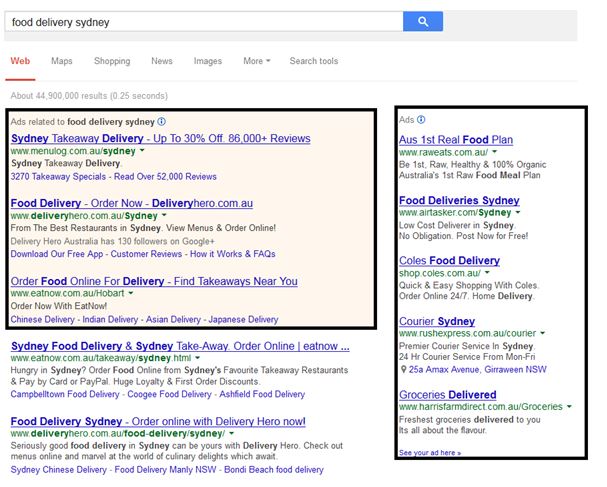
Task: Open 'Order Food Online For Delivery' ad
Action: coord(154,281)
